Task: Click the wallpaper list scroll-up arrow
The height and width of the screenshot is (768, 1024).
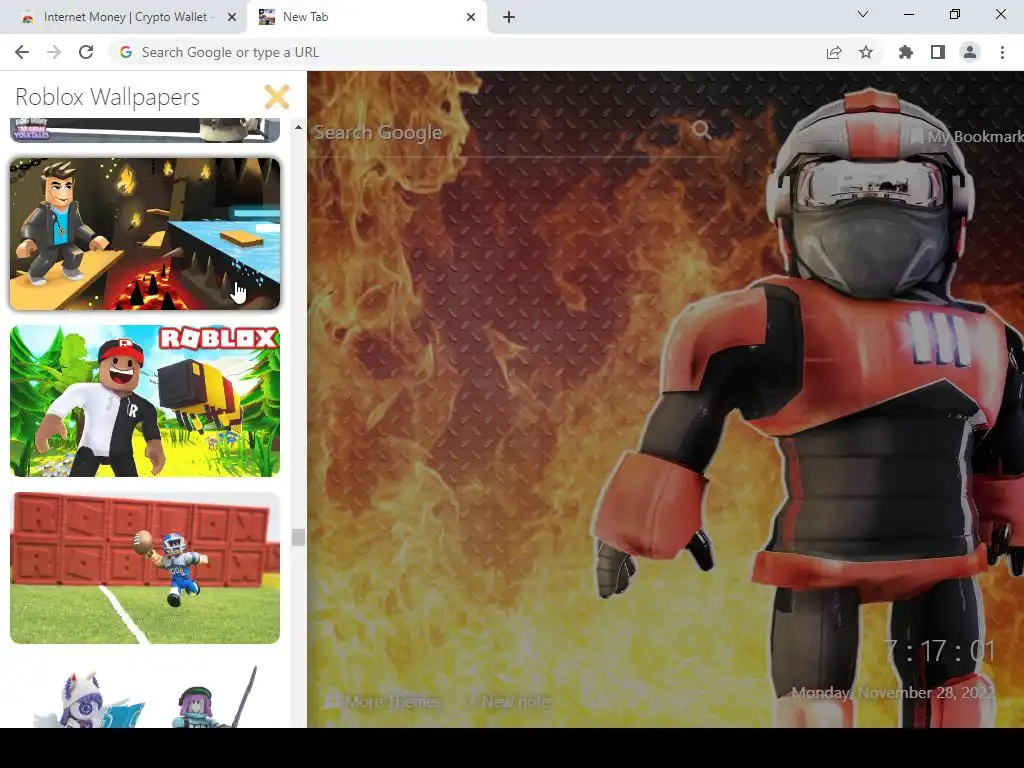Action: tap(298, 127)
